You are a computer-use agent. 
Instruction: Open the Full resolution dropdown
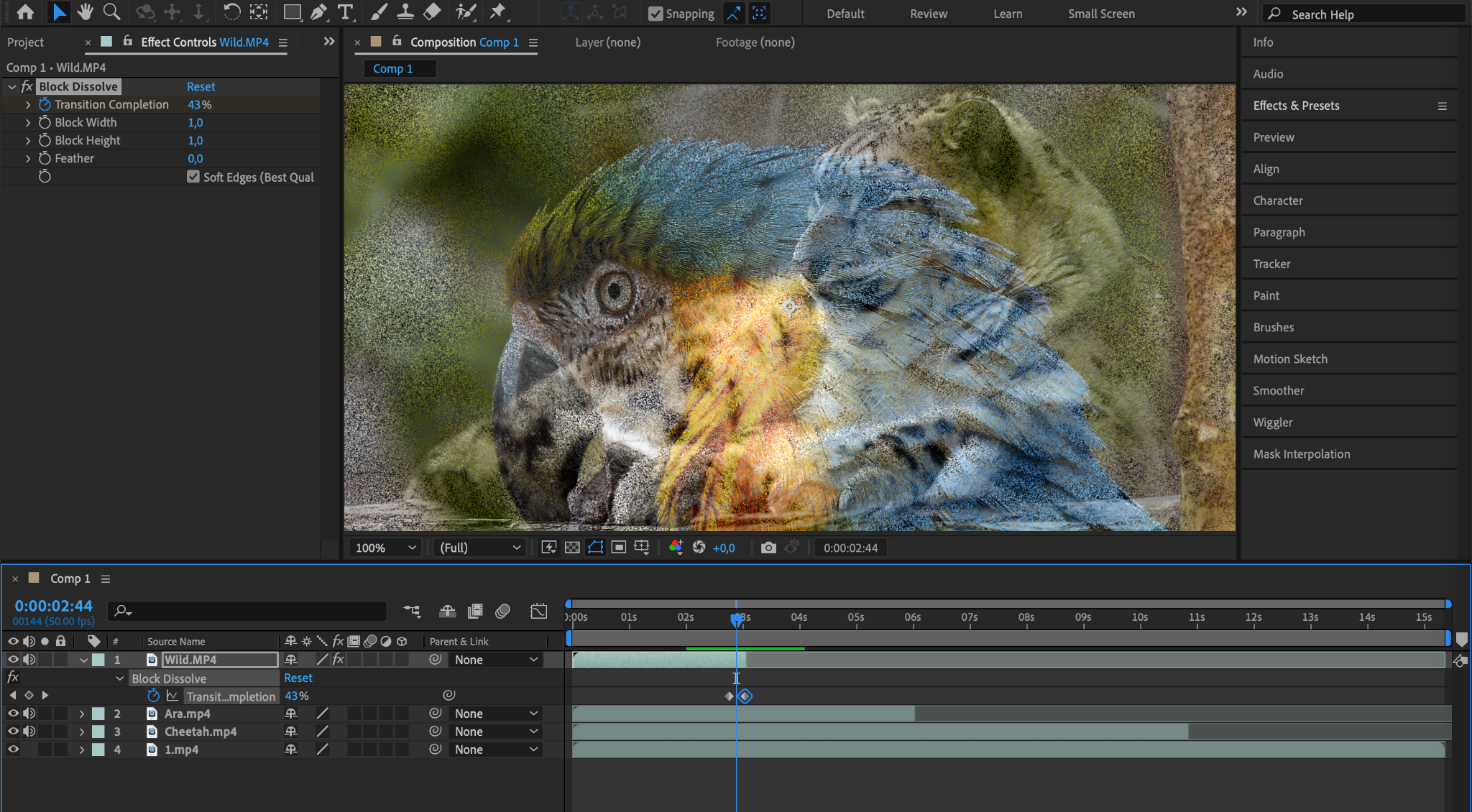click(479, 548)
